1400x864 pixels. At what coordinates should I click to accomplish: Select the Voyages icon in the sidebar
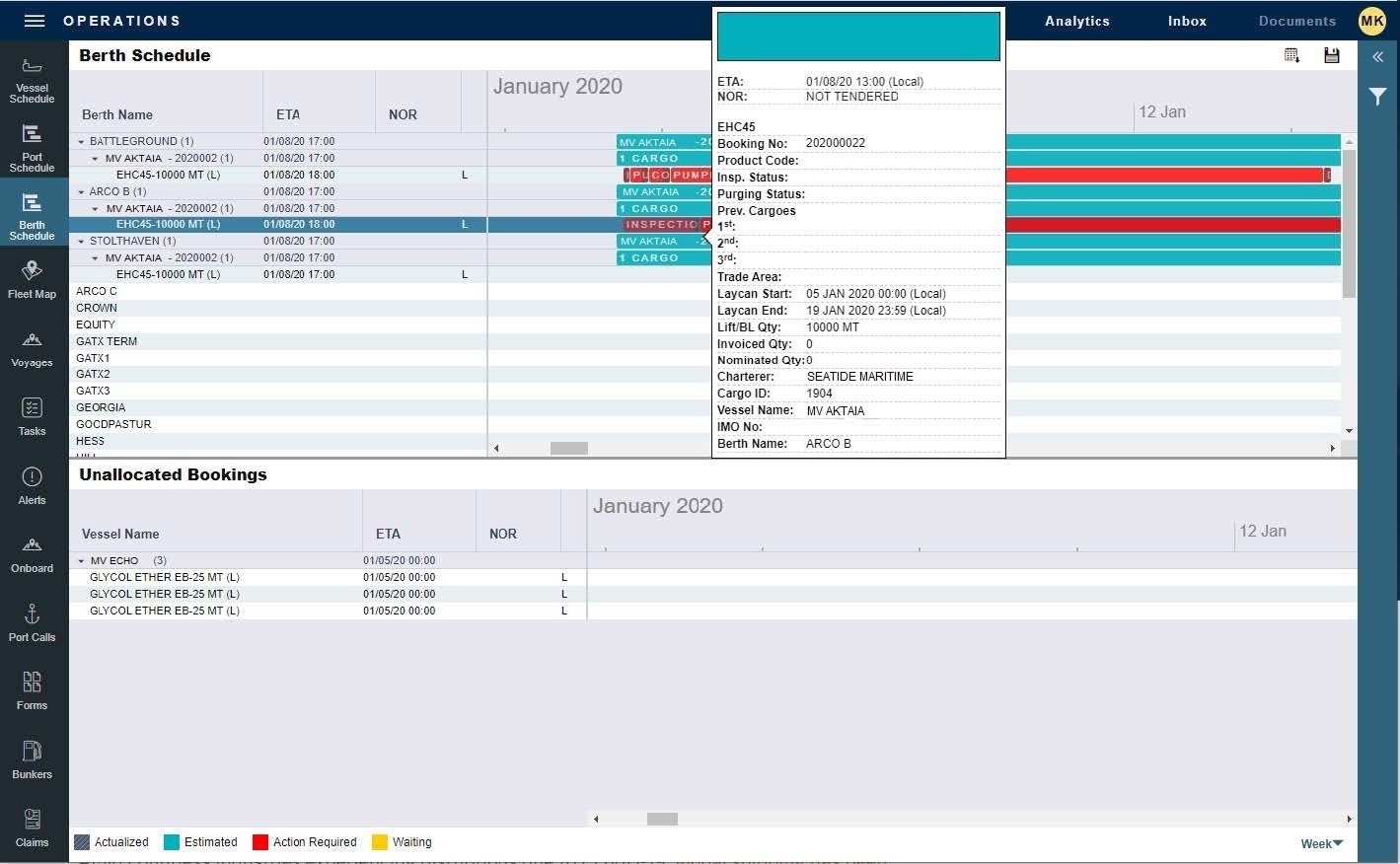point(32,347)
